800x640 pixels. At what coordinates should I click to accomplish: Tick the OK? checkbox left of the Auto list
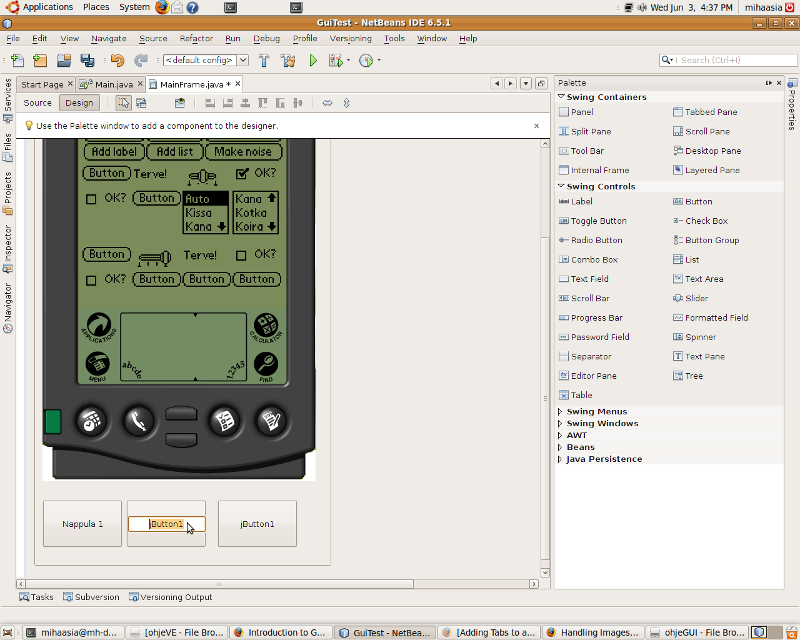pyautogui.click(x=91, y=199)
